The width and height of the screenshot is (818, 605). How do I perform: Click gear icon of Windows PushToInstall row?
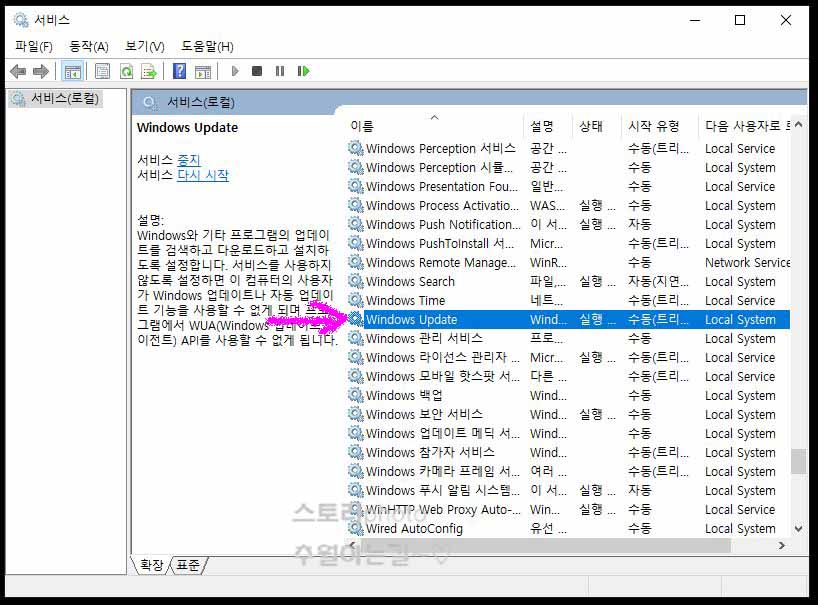(356, 243)
